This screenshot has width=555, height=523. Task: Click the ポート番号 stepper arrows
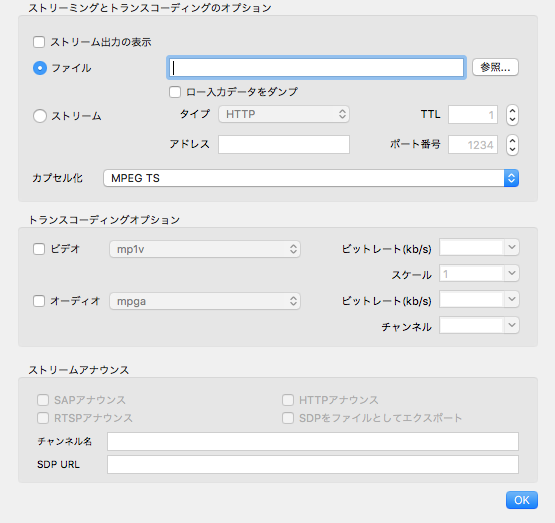512,145
